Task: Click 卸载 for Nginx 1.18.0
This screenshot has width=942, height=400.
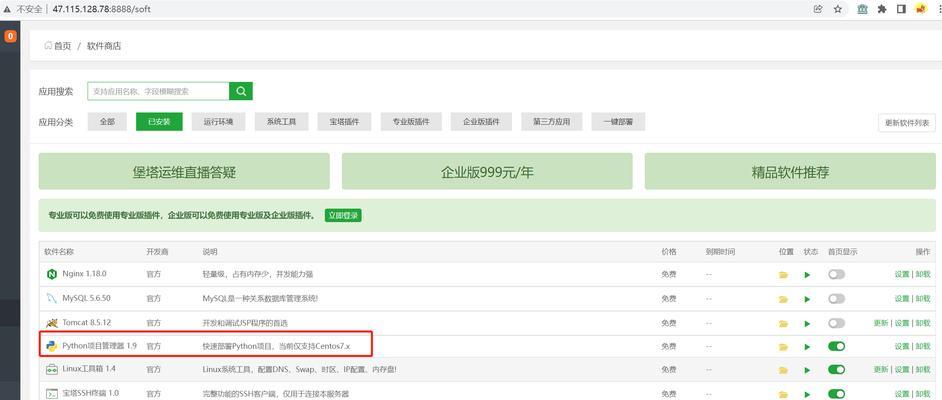Action: pos(923,274)
